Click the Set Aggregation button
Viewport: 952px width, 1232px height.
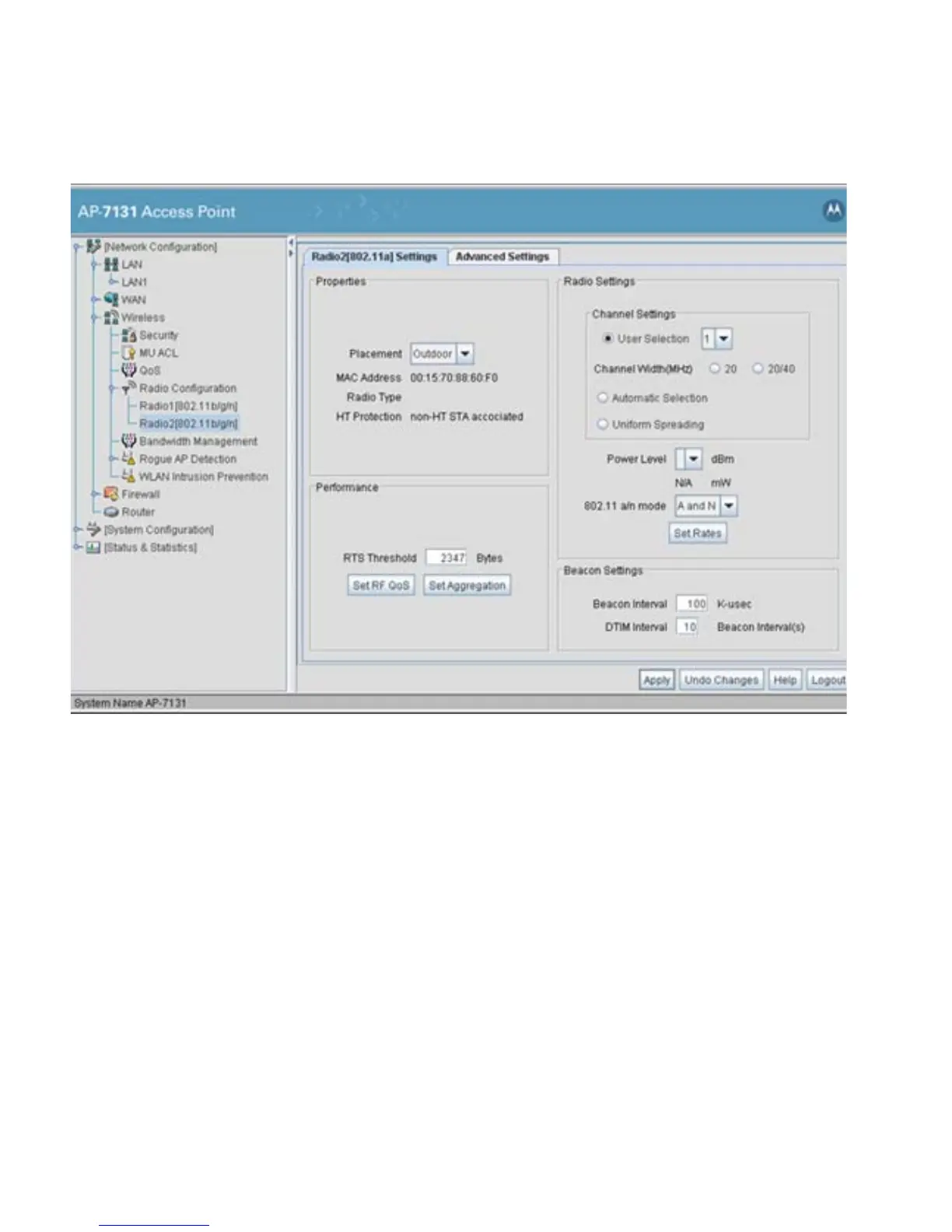tap(467, 585)
